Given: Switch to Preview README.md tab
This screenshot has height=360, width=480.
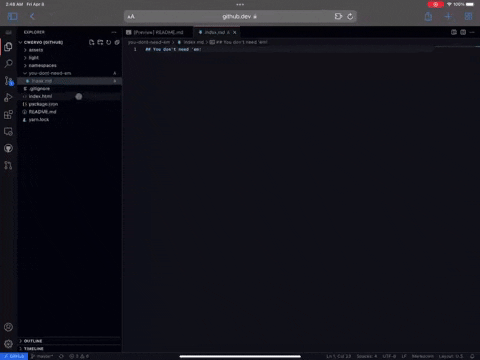Looking at the screenshot, I should point(158,32).
